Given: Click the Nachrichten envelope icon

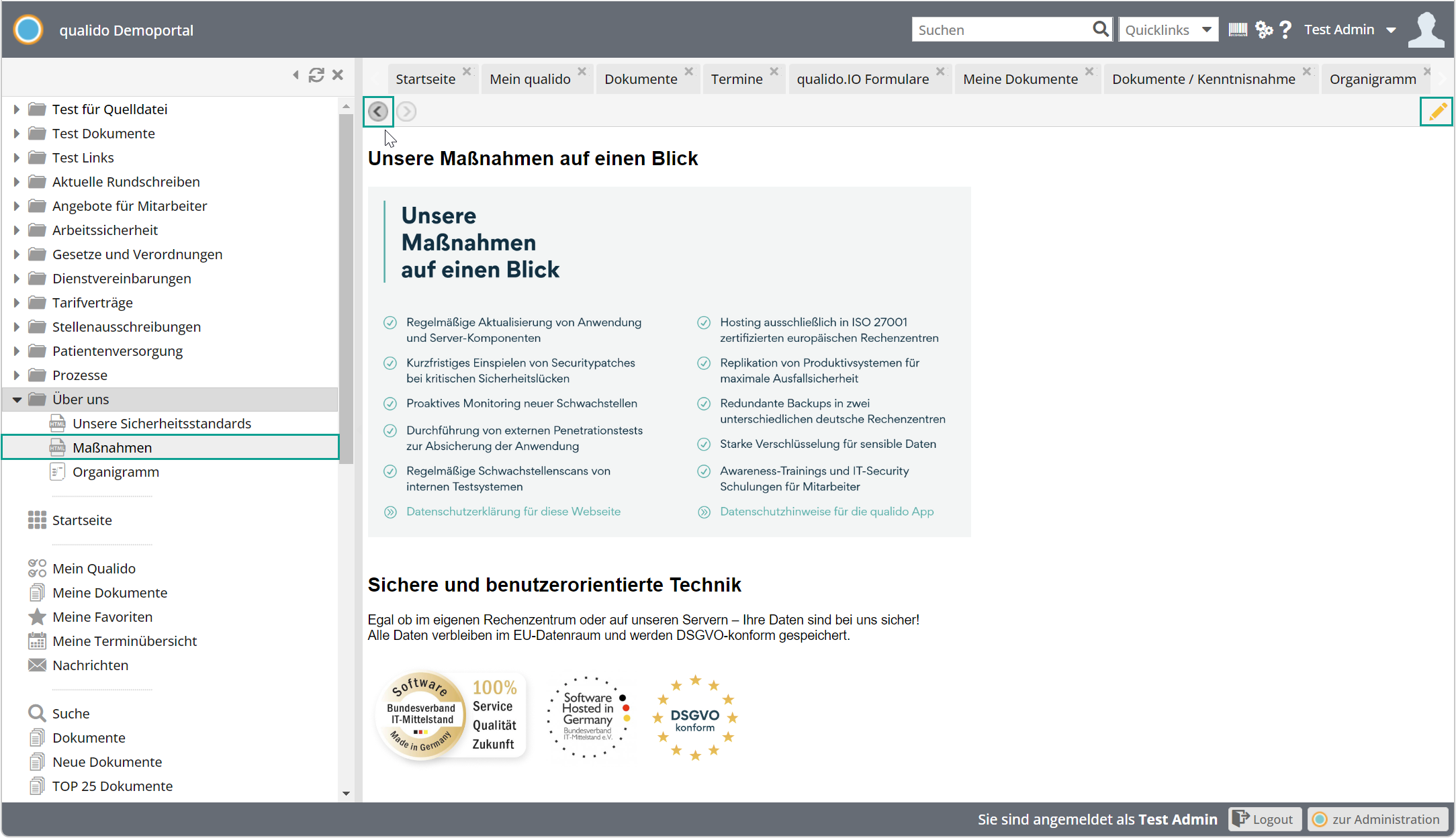Looking at the screenshot, I should point(37,665).
